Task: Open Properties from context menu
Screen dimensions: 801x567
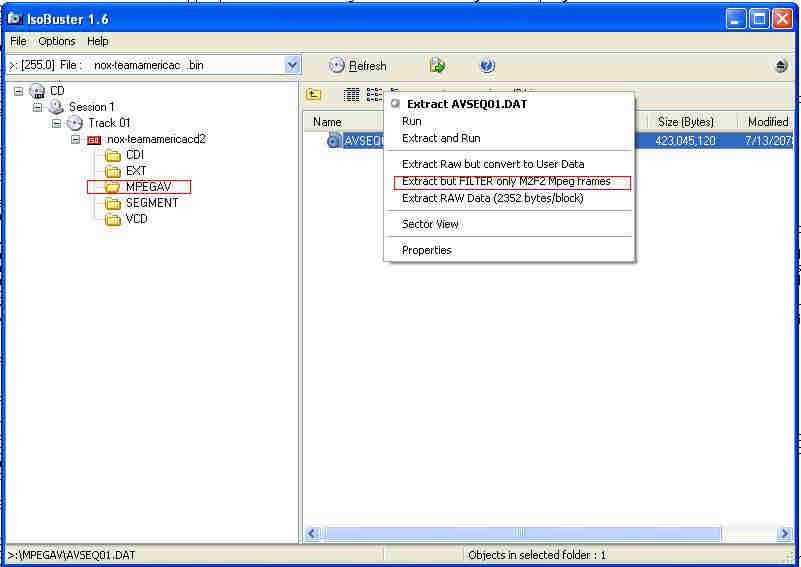Action: [509, 250]
